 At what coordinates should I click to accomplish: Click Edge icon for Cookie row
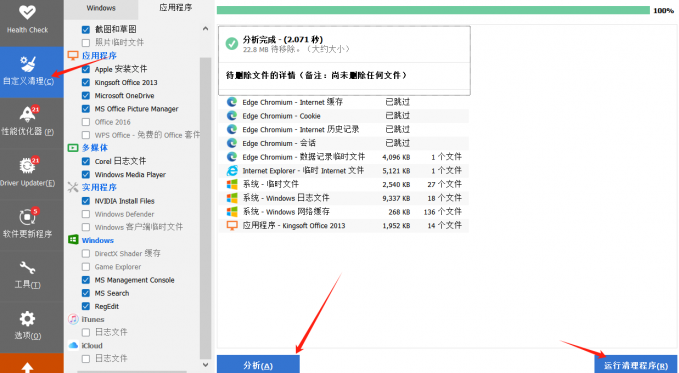coord(232,116)
